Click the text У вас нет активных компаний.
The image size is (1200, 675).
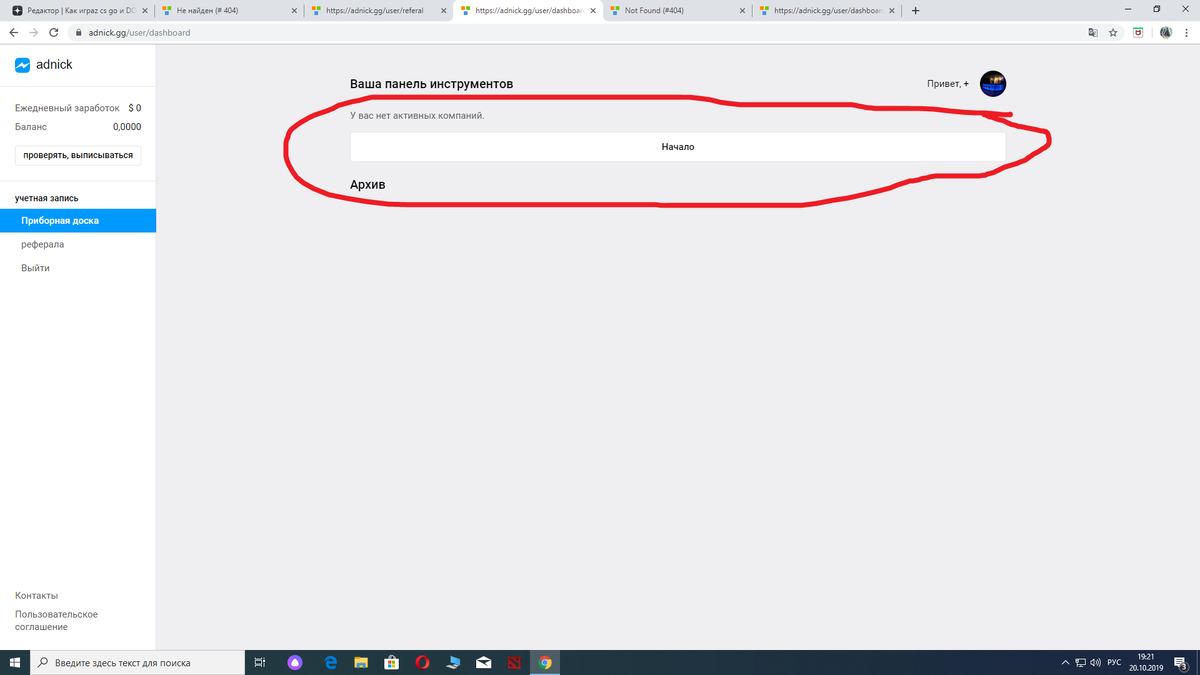tap(417, 116)
